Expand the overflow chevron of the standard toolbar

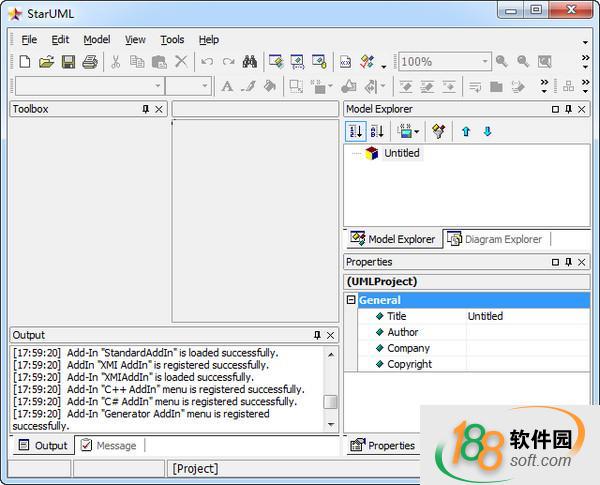point(585,57)
